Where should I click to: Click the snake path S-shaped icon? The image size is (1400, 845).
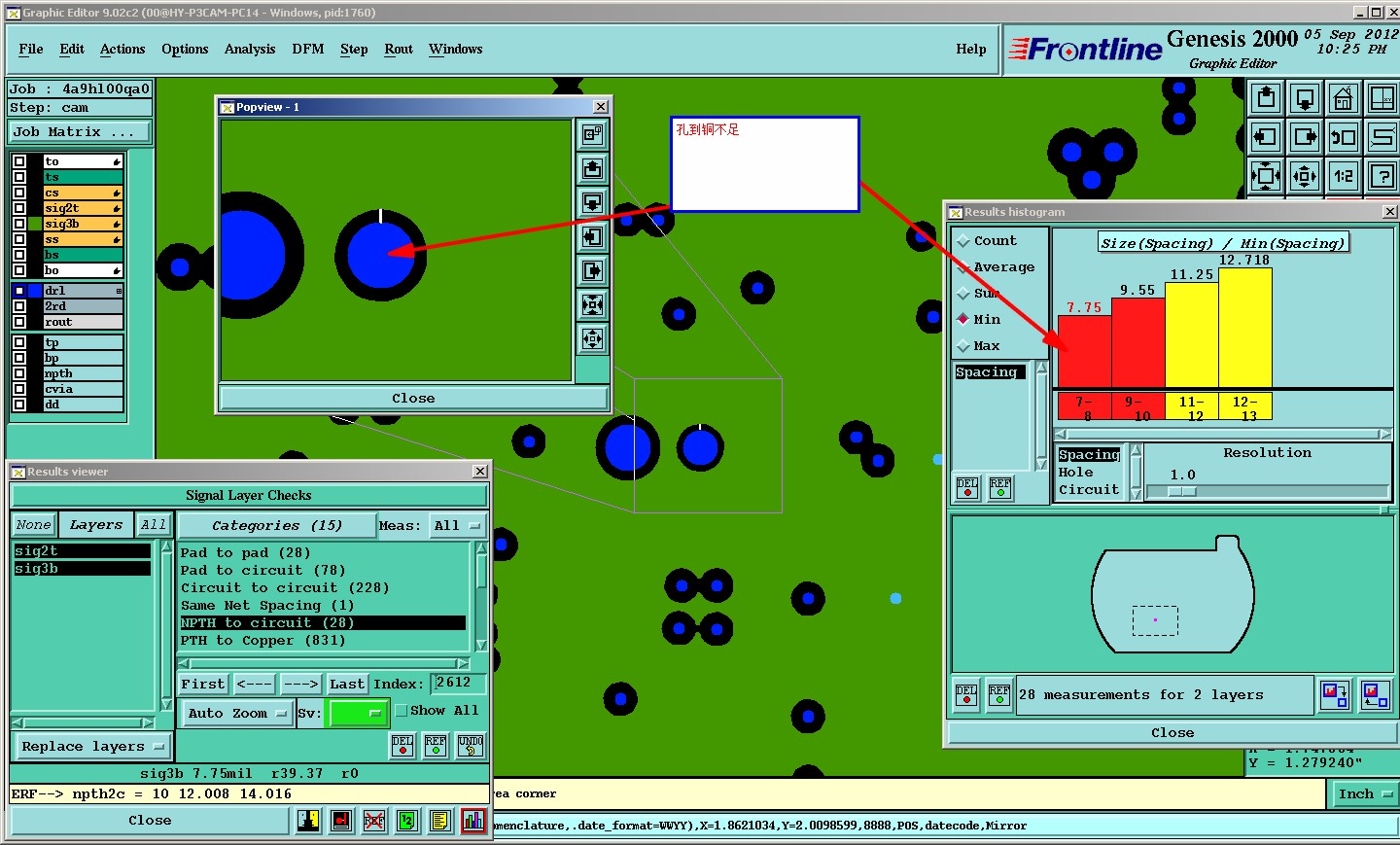[x=1382, y=137]
